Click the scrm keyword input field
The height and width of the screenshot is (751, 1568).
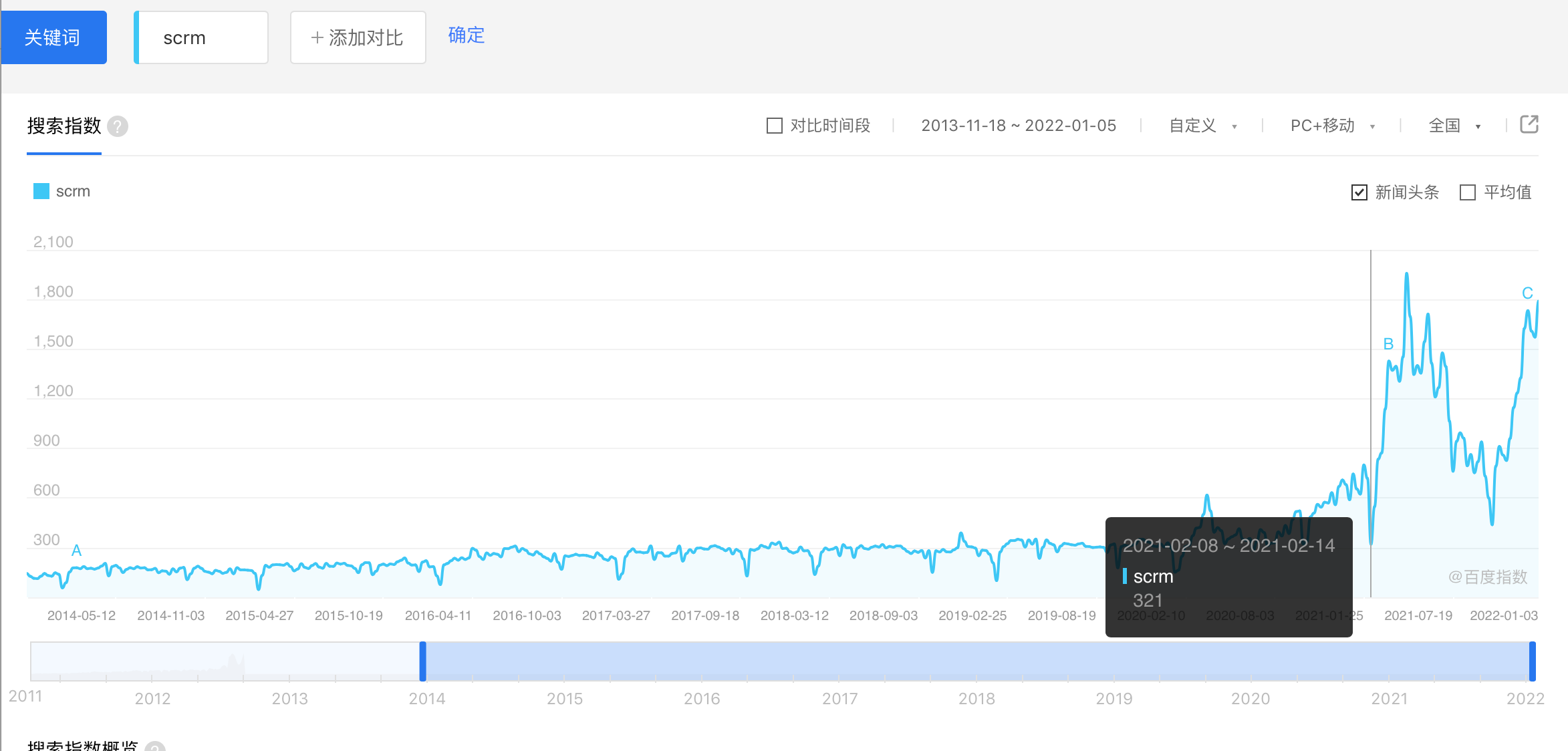pos(202,38)
